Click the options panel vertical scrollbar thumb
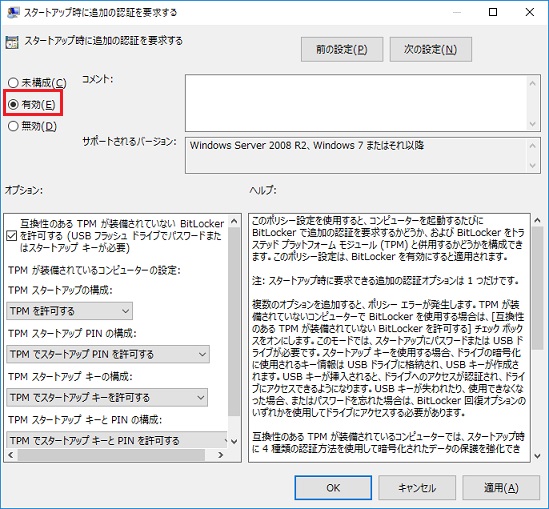The width and height of the screenshot is (549, 509). click(x=234, y=322)
